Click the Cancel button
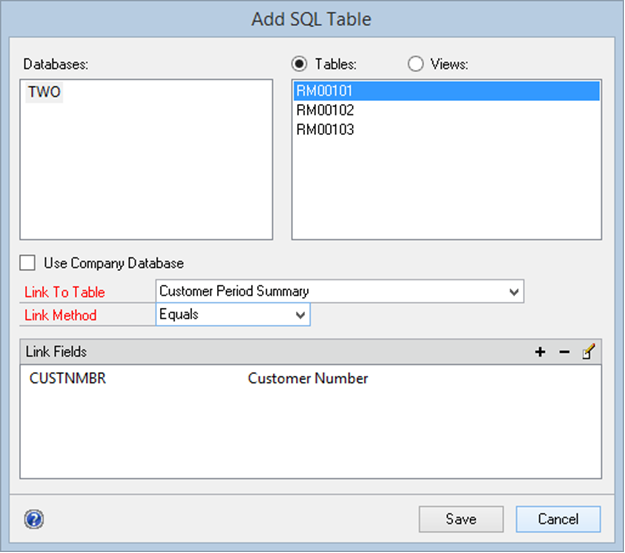Viewport: 625px width, 553px height. coord(558,519)
